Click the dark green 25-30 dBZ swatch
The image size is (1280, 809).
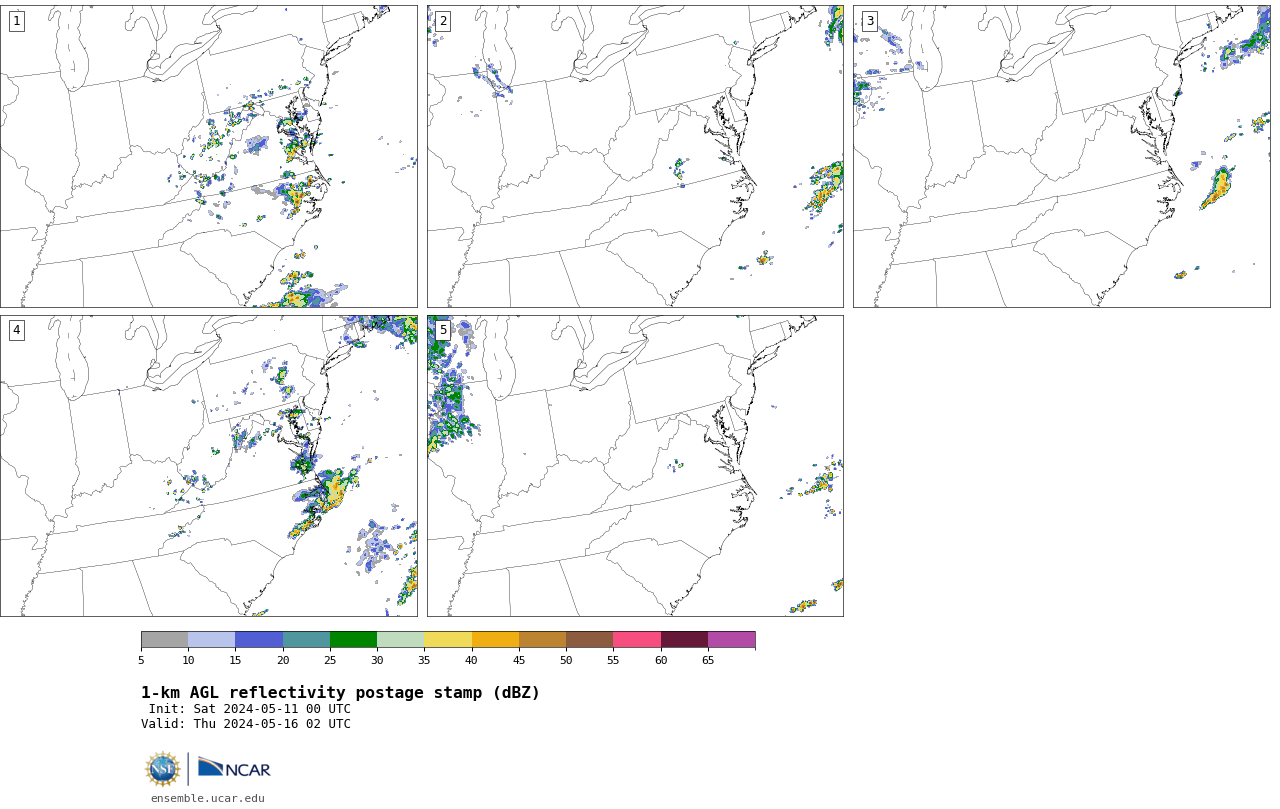point(353,640)
